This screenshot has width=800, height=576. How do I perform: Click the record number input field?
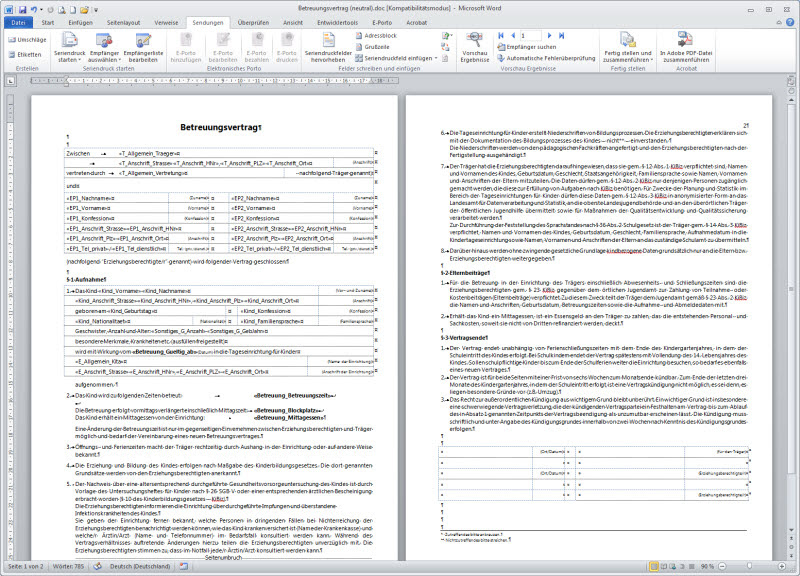click(531, 36)
